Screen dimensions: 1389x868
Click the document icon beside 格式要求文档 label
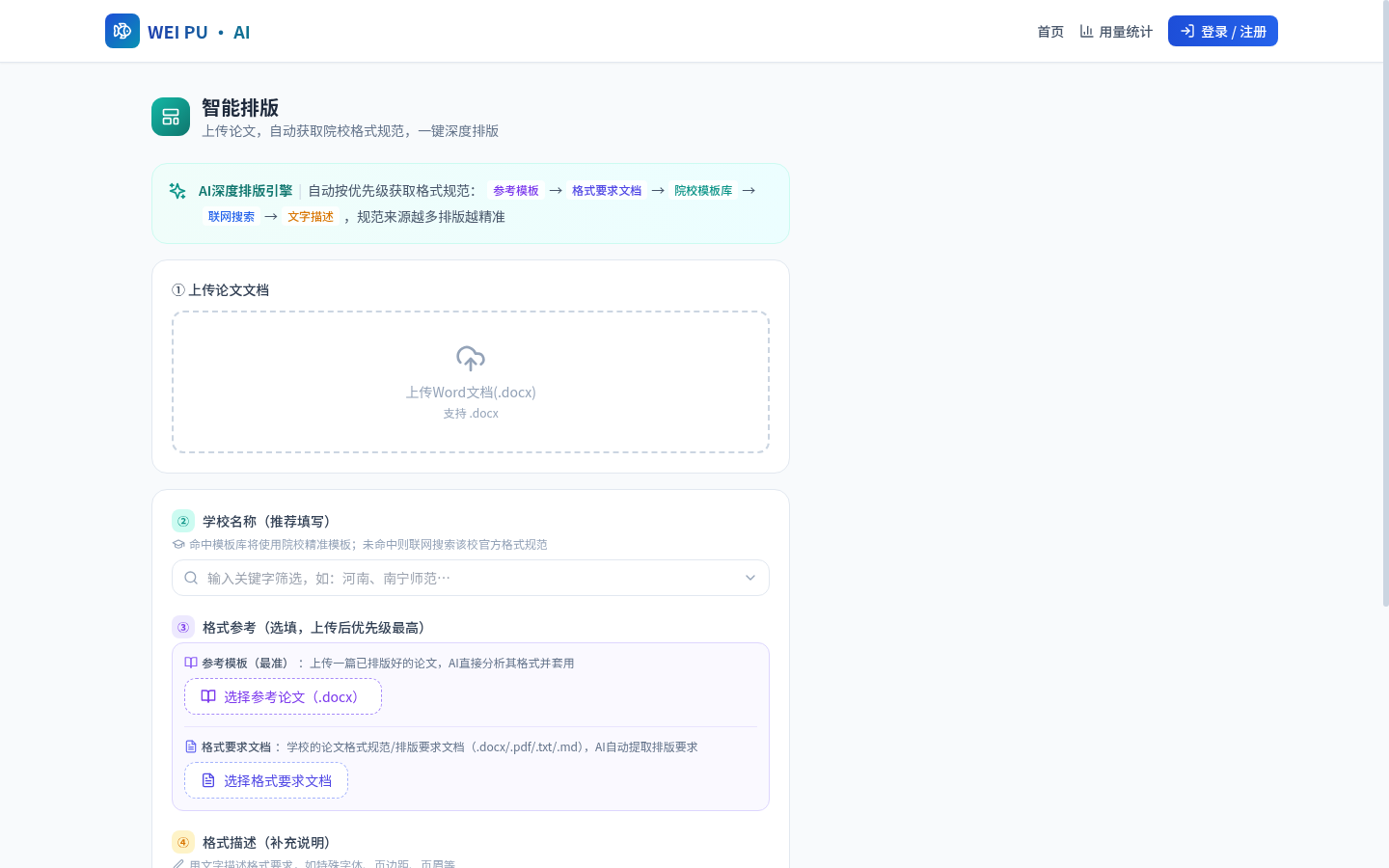(191, 746)
